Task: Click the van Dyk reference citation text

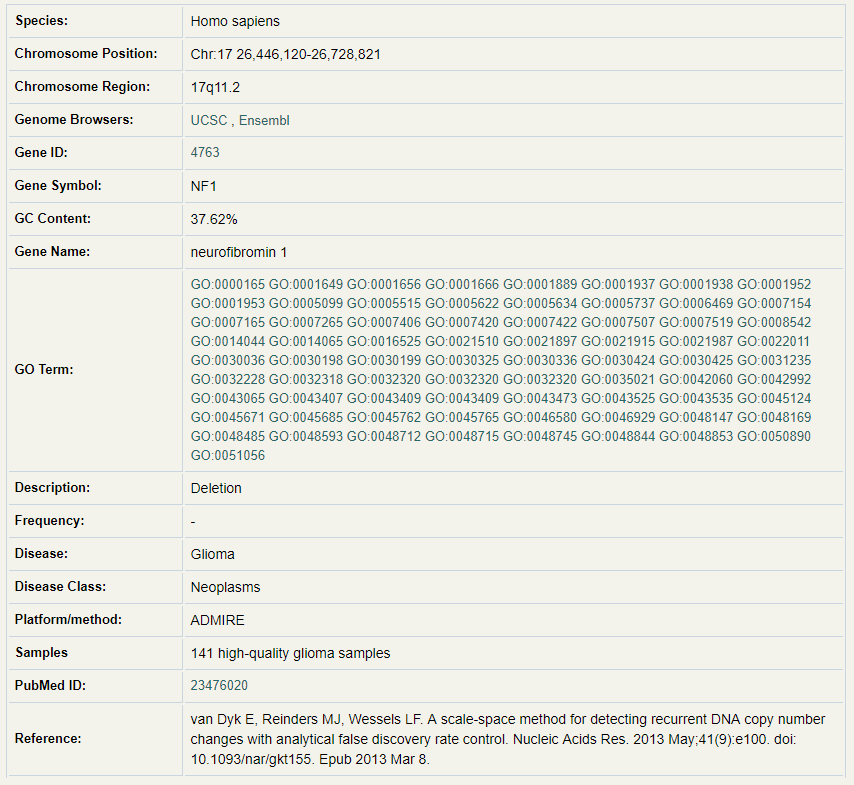Action: tap(508, 739)
